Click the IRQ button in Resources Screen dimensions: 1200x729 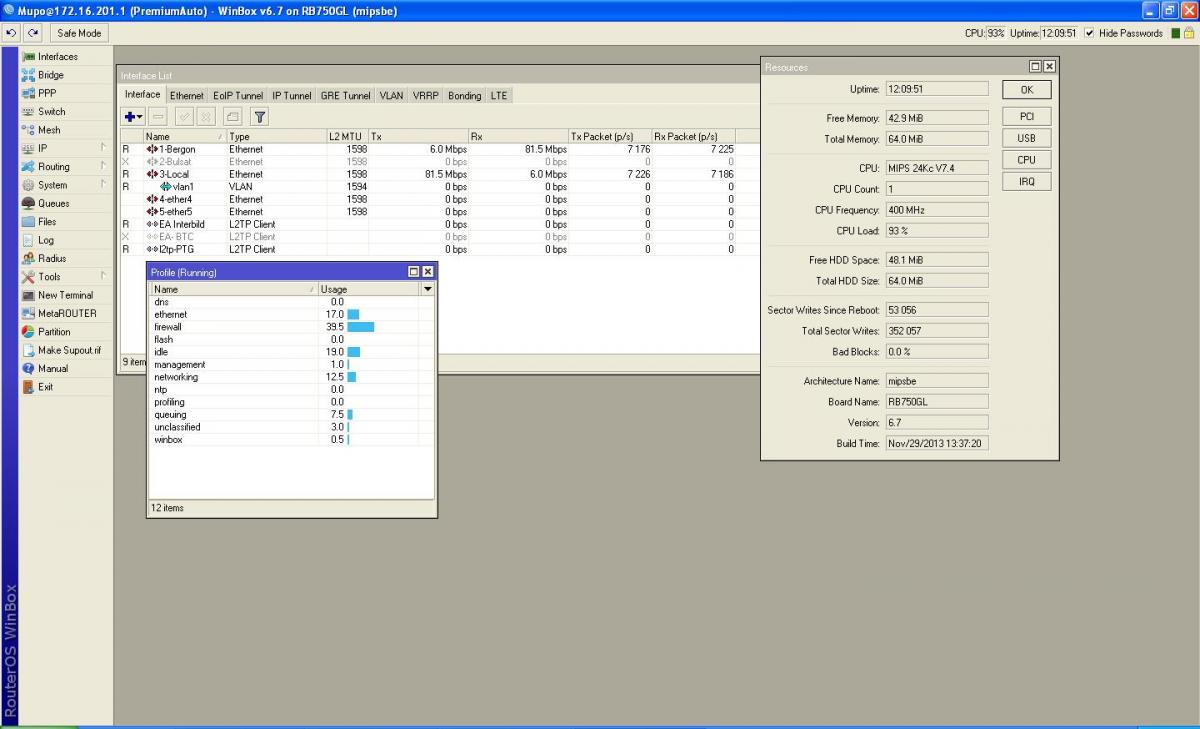pos(1027,182)
